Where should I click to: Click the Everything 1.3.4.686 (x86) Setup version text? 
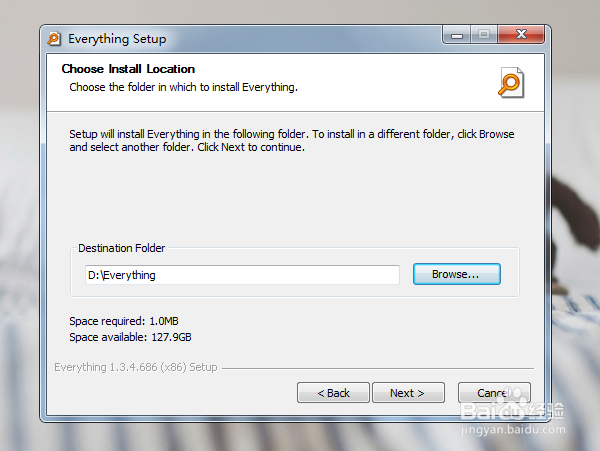click(x=136, y=367)
